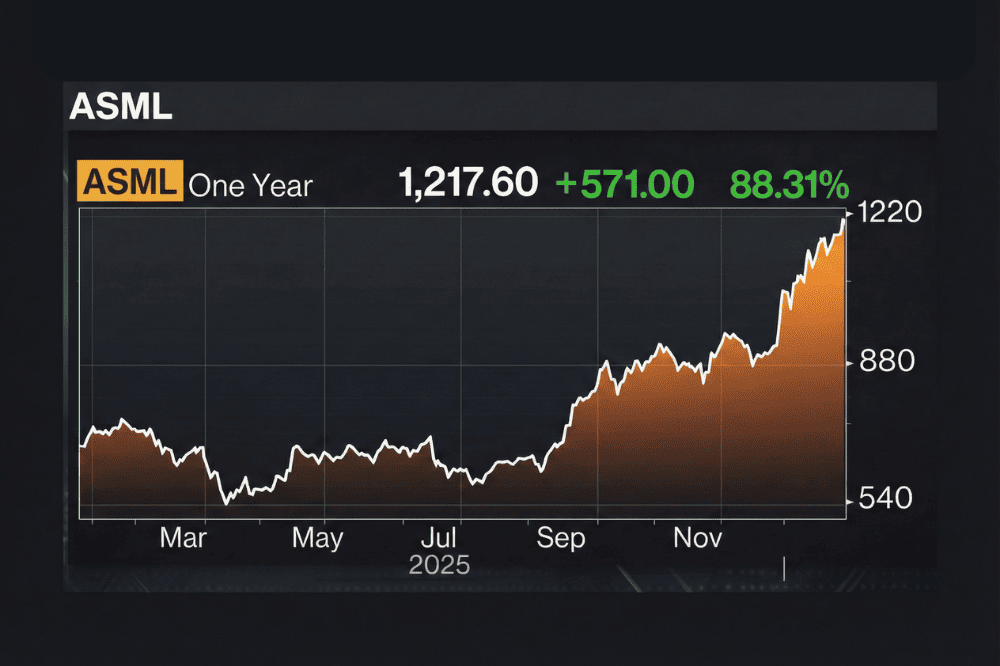Select the One Year timeframe label

point(251,185)
